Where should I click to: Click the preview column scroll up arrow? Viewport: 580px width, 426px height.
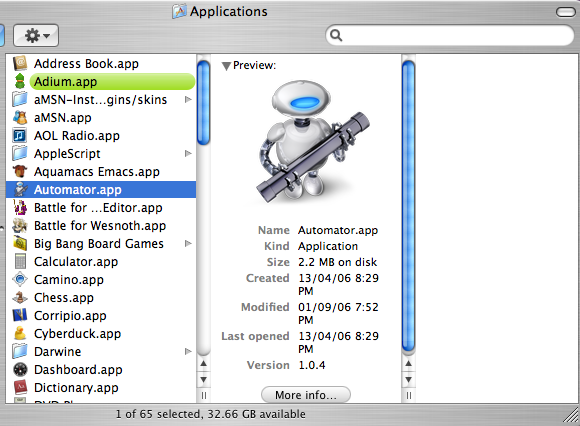(408, 364)
